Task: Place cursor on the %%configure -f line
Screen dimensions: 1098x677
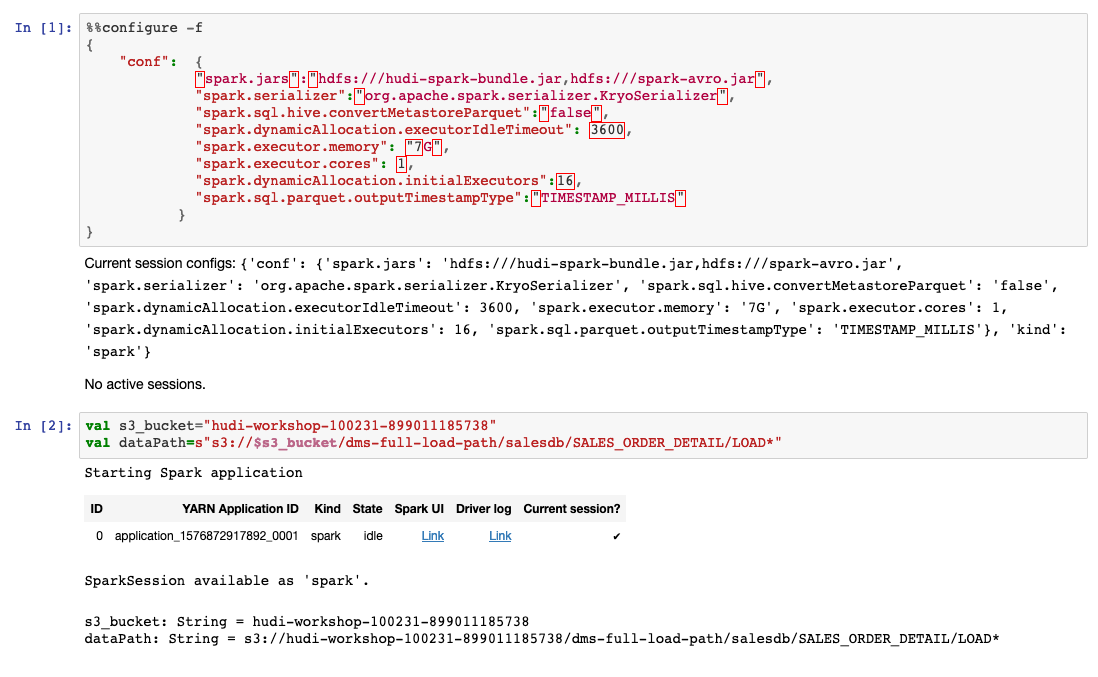Action: click(143, 28)
